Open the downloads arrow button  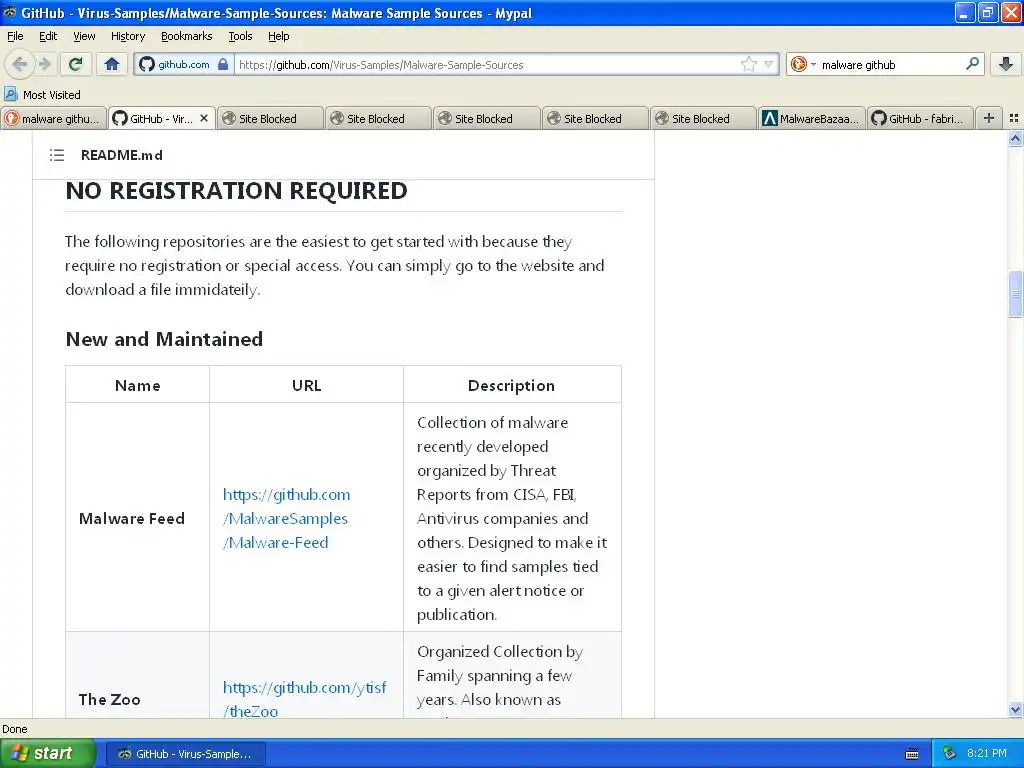click(x=1006, y=64)
